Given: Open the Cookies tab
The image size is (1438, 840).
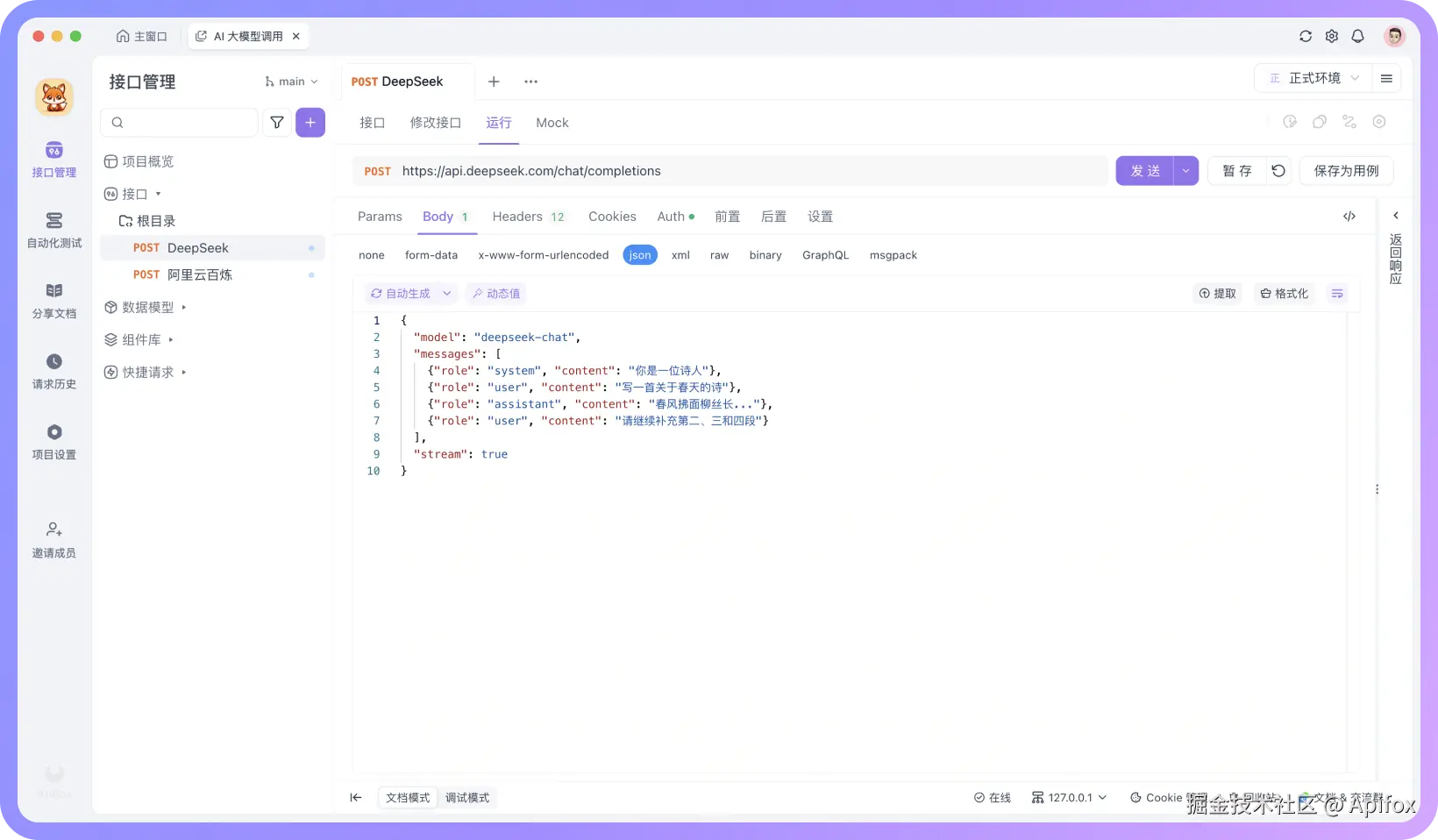Looking at the screenshot, I should point(612,217).
